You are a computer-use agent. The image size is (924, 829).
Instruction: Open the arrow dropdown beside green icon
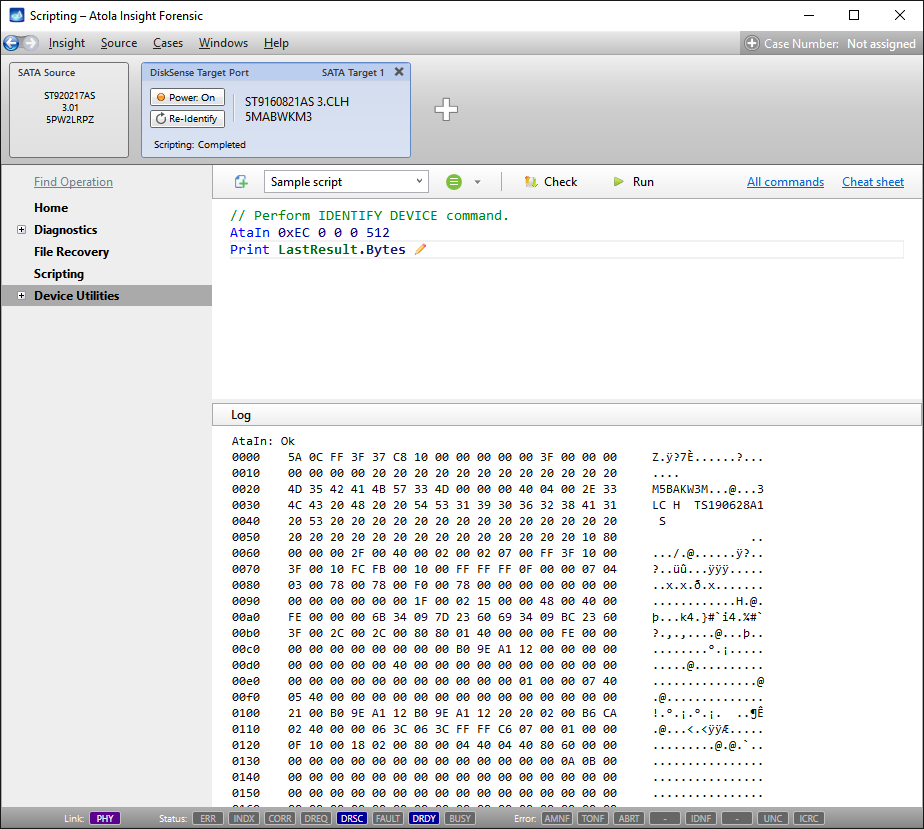[477, 182]
